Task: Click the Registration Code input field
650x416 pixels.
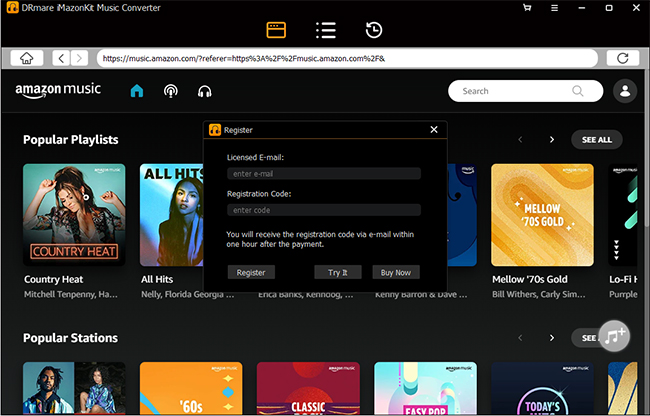Action: click(x=324, y=210)
